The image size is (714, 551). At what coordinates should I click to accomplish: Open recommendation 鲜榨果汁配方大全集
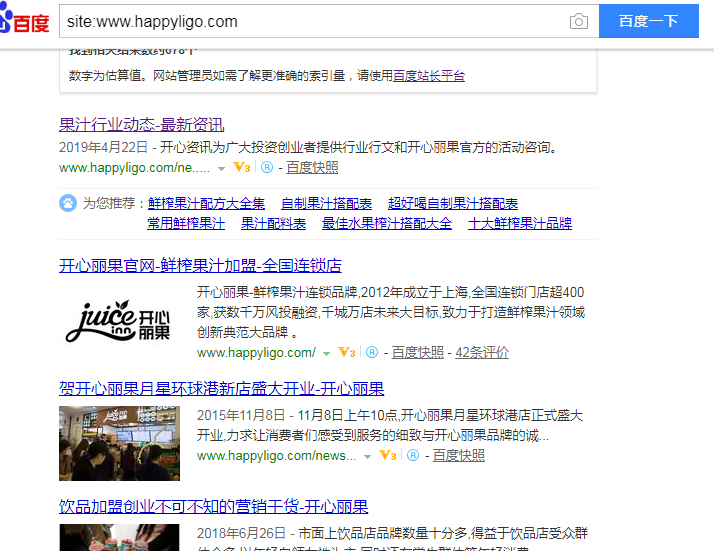click(206, 203)
